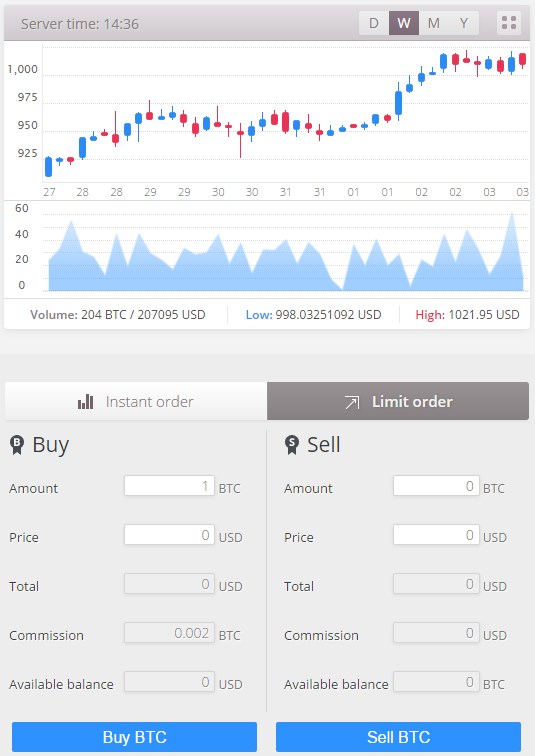
Task: Click the Sell Available balance BTC field
Action: [x=436, y=682]
